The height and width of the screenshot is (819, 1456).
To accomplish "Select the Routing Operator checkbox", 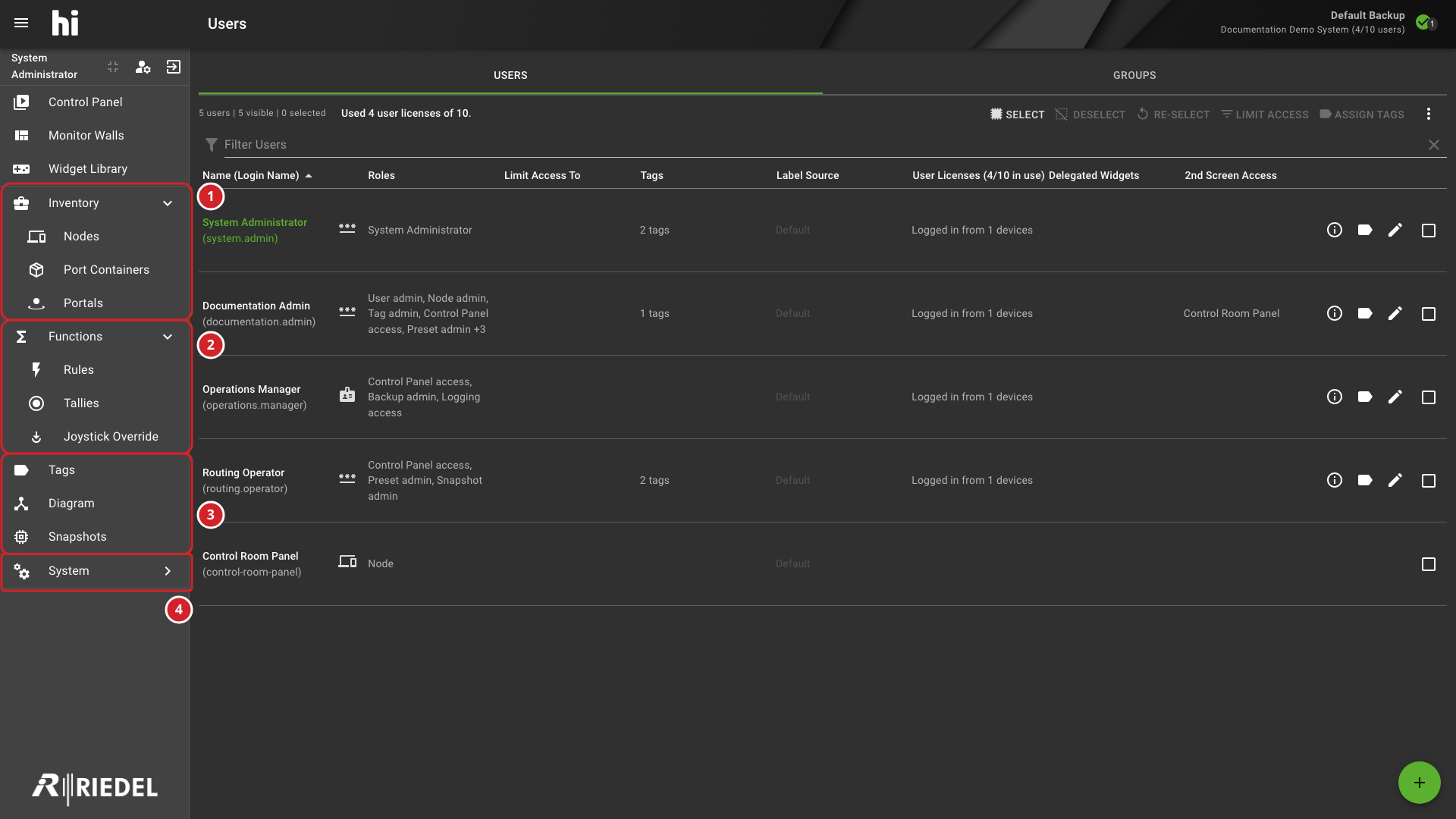I will point(1429,481).
